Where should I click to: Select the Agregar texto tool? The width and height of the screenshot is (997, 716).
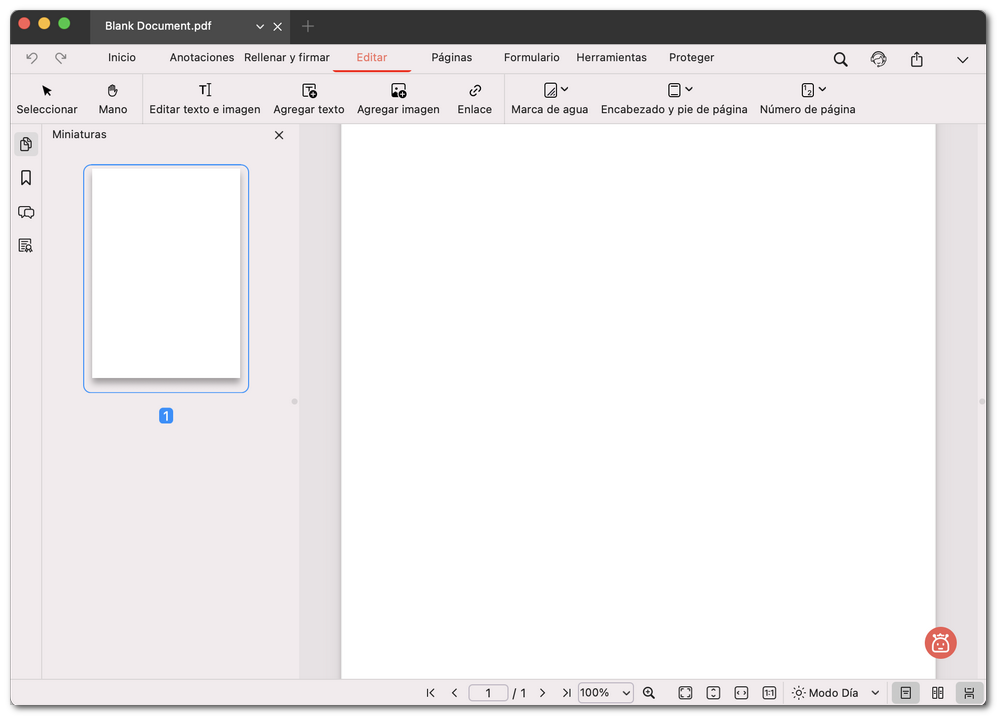click(308, 97)
